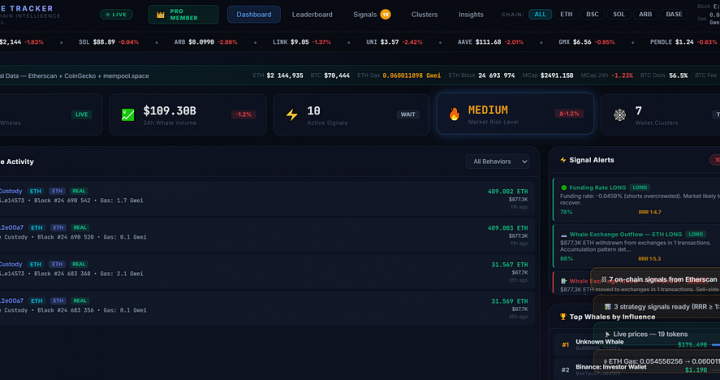Open the Signals tab
The height and width of the screenshot is (380, 720).
point(371,15)
